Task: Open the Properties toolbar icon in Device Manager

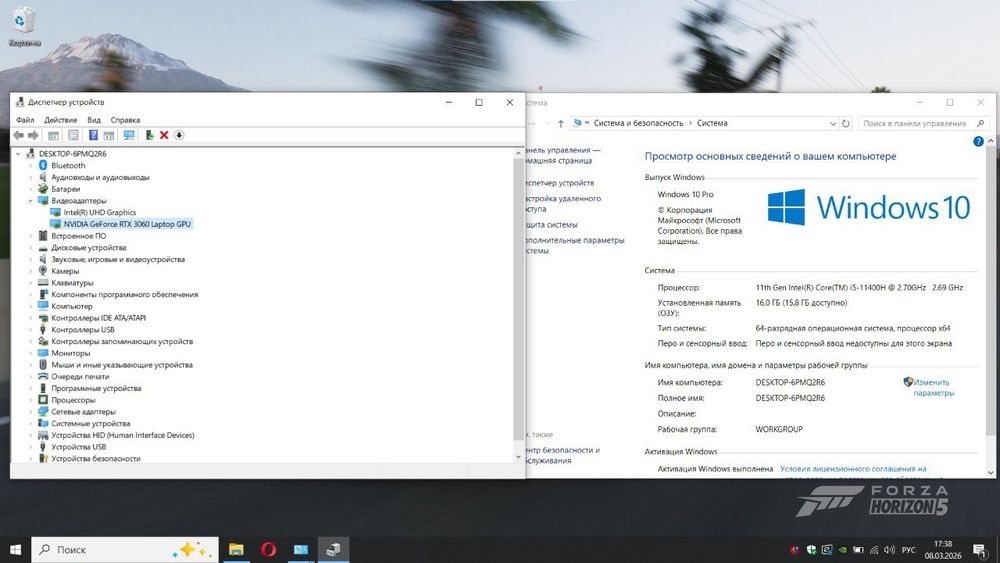Action: tap(73, 135)
